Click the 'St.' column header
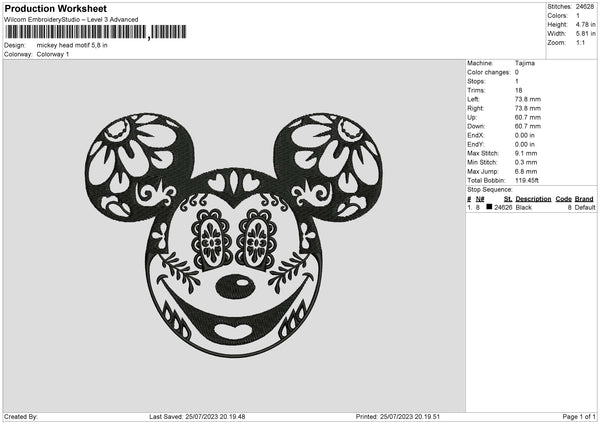 click(x=508, y=199)
